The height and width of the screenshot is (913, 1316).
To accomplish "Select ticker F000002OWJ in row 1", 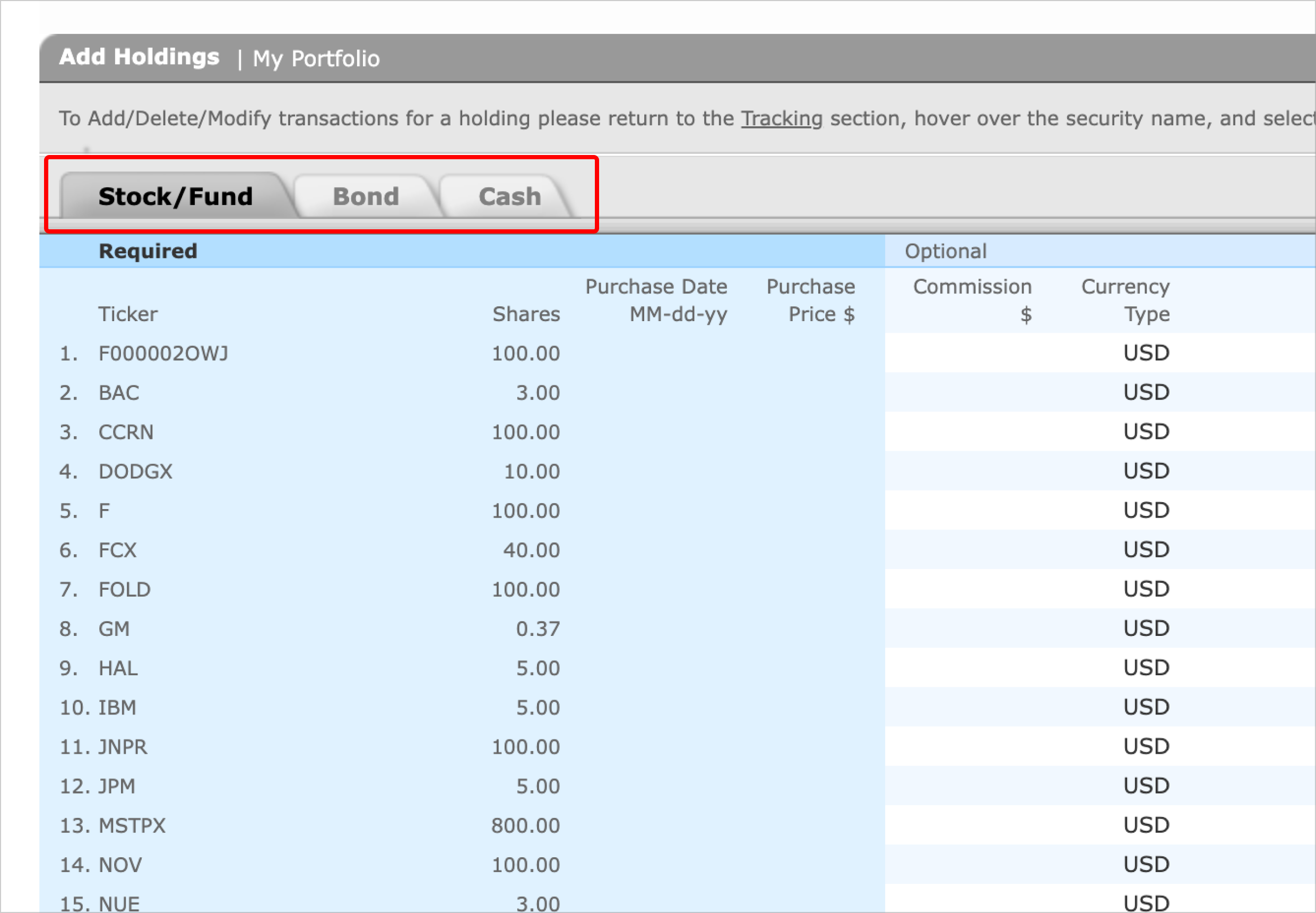I will click(163, 354).
